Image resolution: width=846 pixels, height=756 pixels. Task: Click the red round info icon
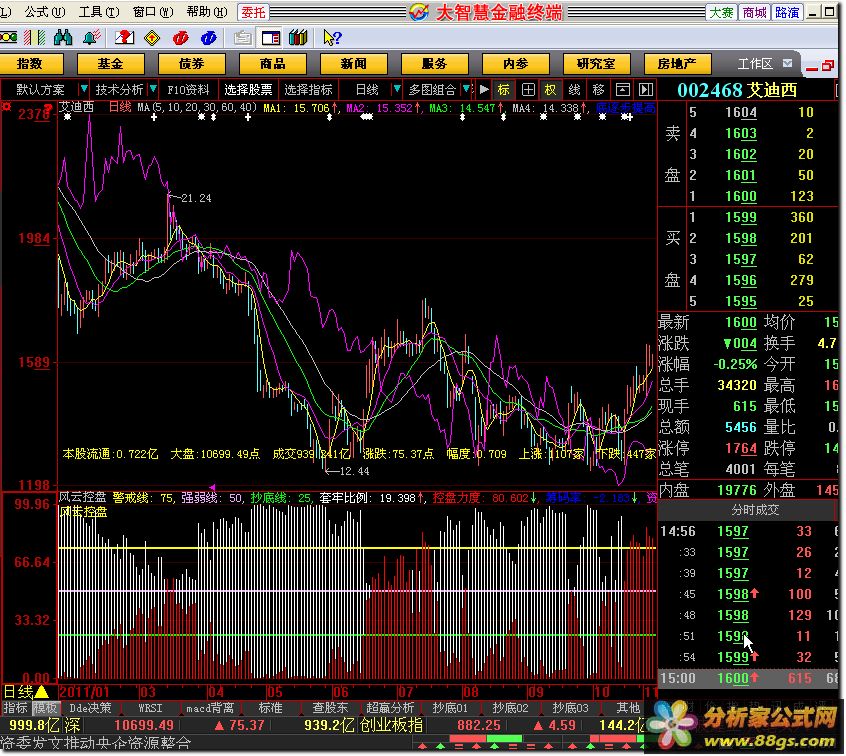pos(180,38)
